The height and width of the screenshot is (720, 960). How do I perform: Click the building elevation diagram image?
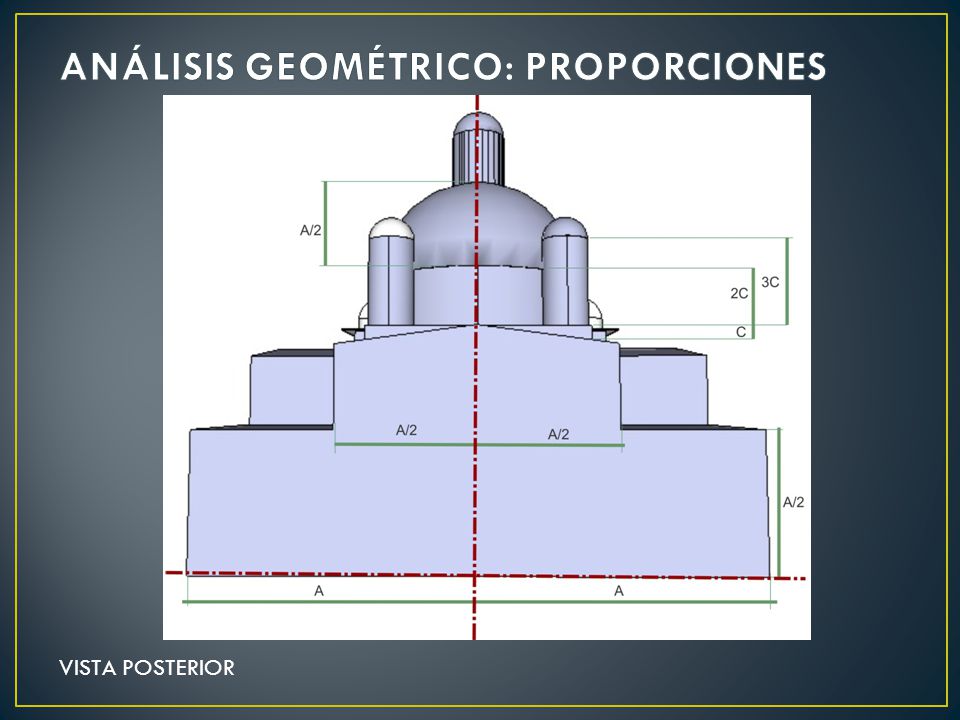click(487, 367)
